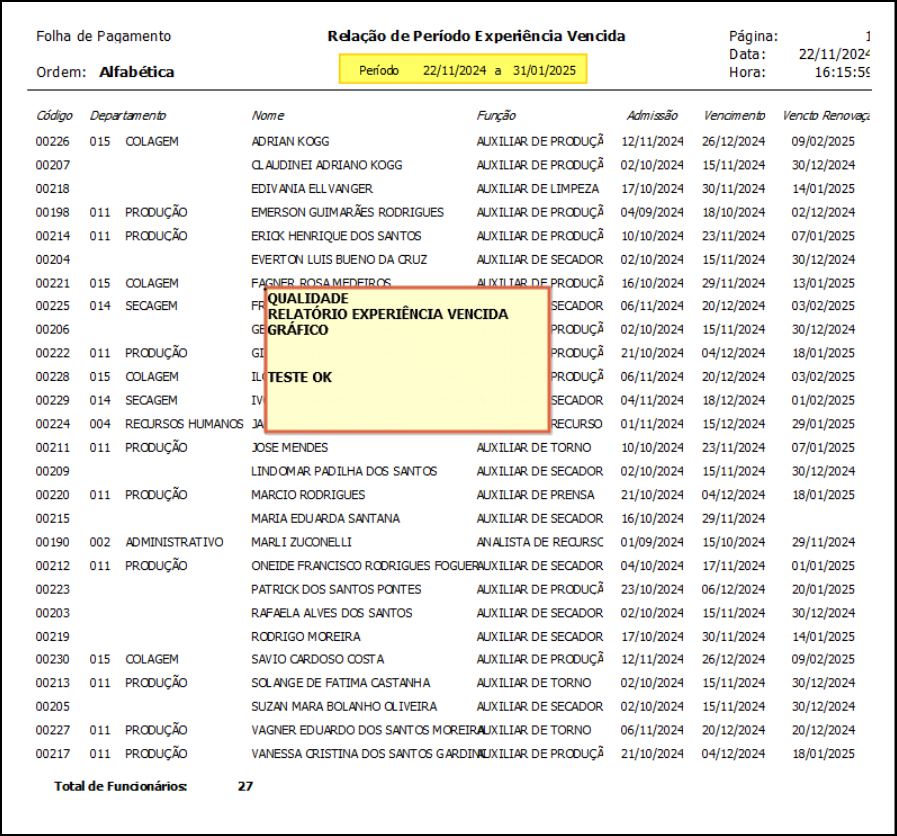Select employee name MARCIO RODRIGUES
897x836 pixels.
(308, 495)
